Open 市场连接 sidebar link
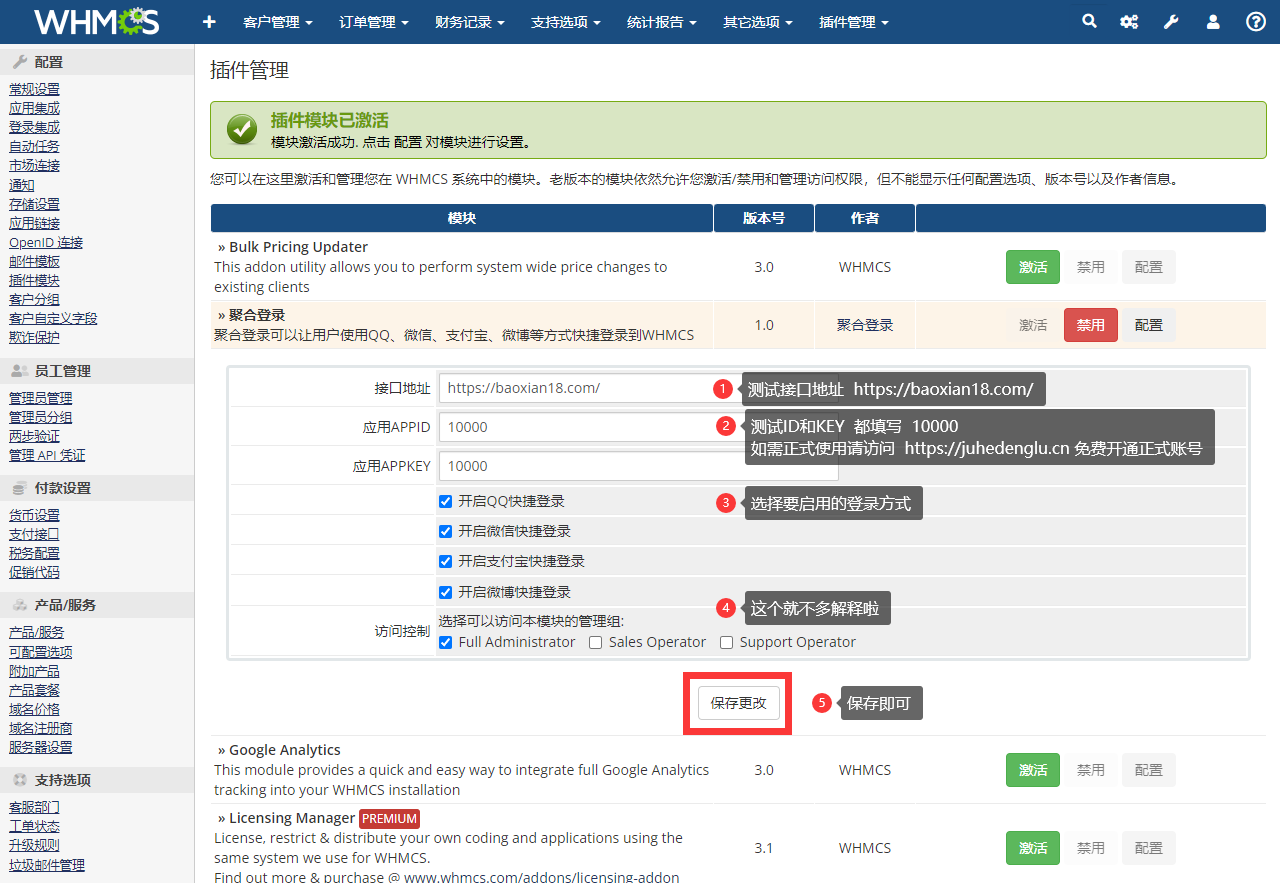 (34, 165)
